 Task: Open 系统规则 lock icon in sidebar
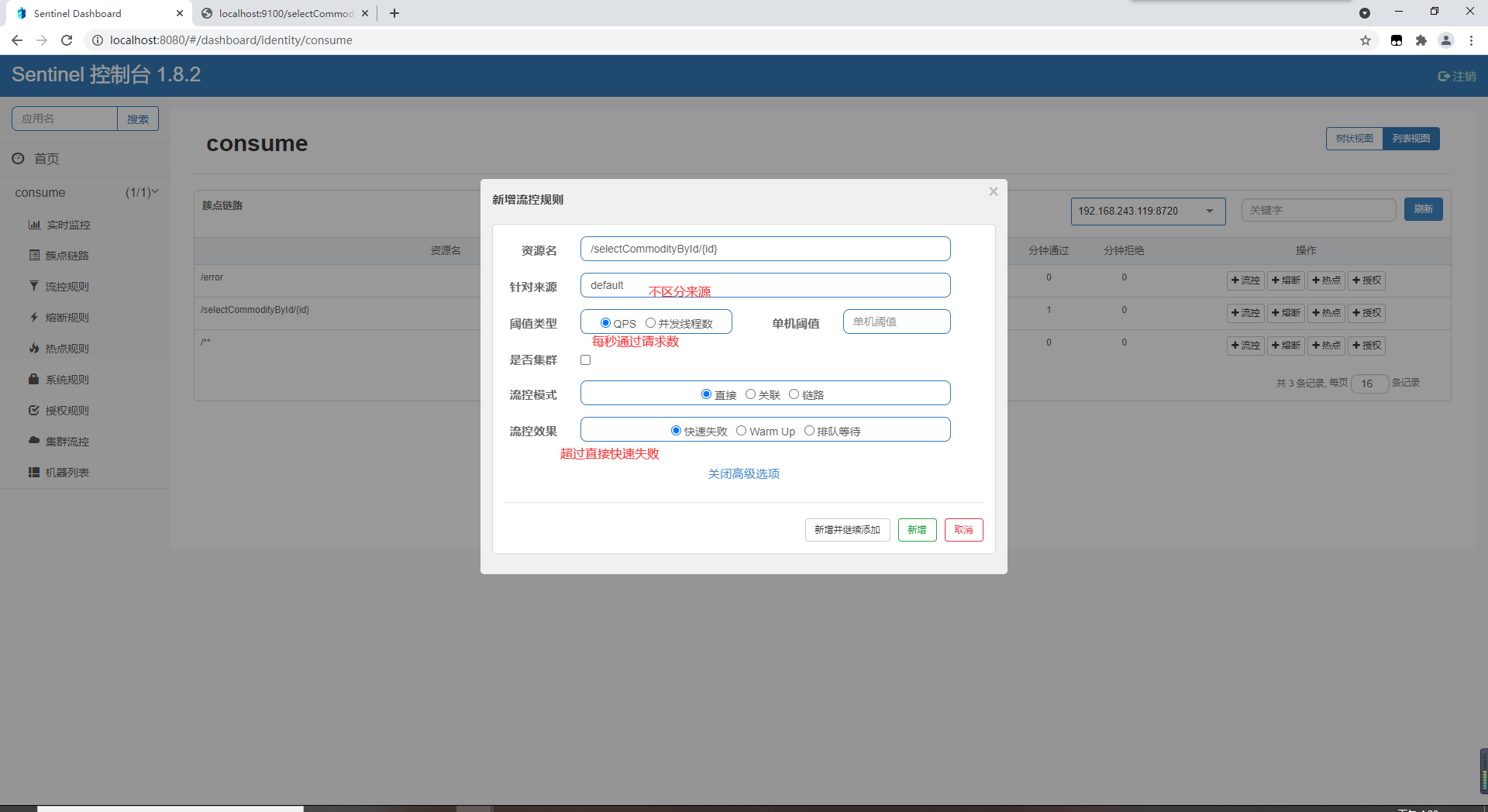[34, 379]
